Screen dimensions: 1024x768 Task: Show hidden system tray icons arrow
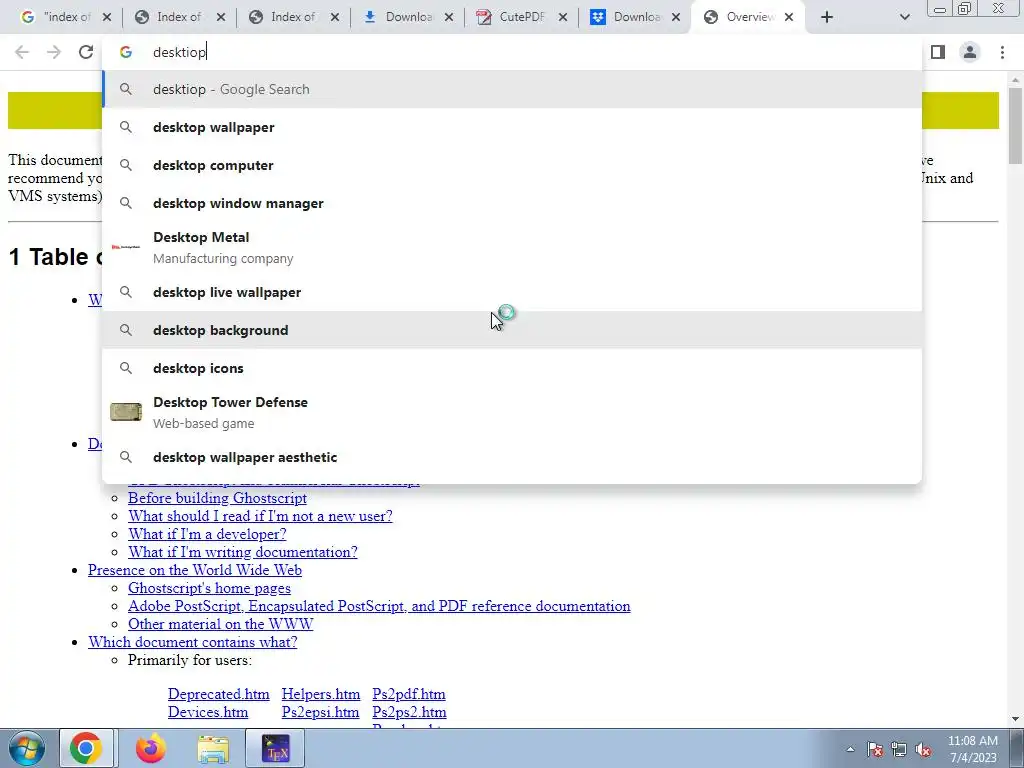click(x=850, y=749)
